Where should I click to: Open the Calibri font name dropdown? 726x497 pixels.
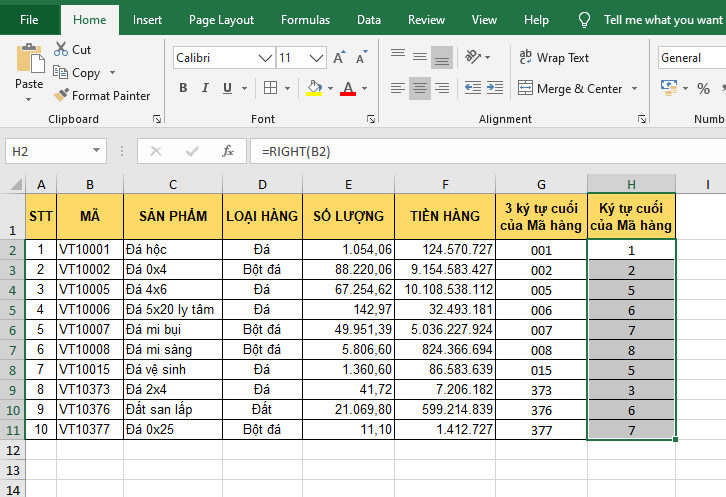pos(264,58)
